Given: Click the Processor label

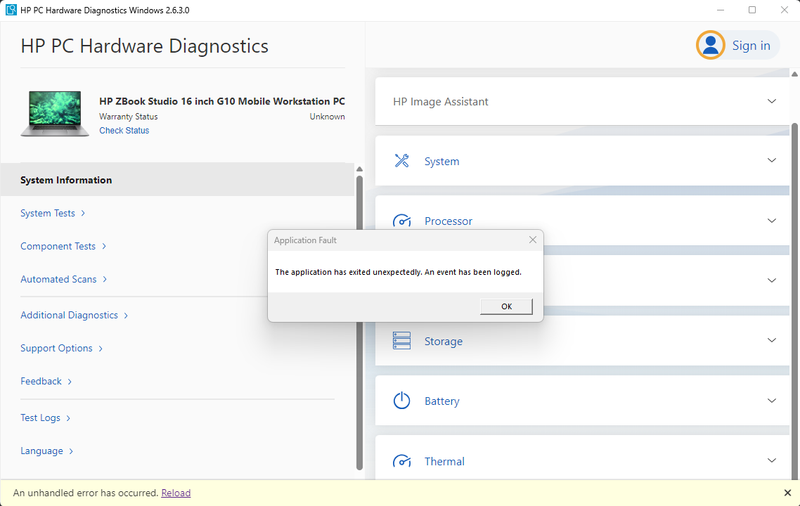Looking at the screenshot, I should point(448,221).
